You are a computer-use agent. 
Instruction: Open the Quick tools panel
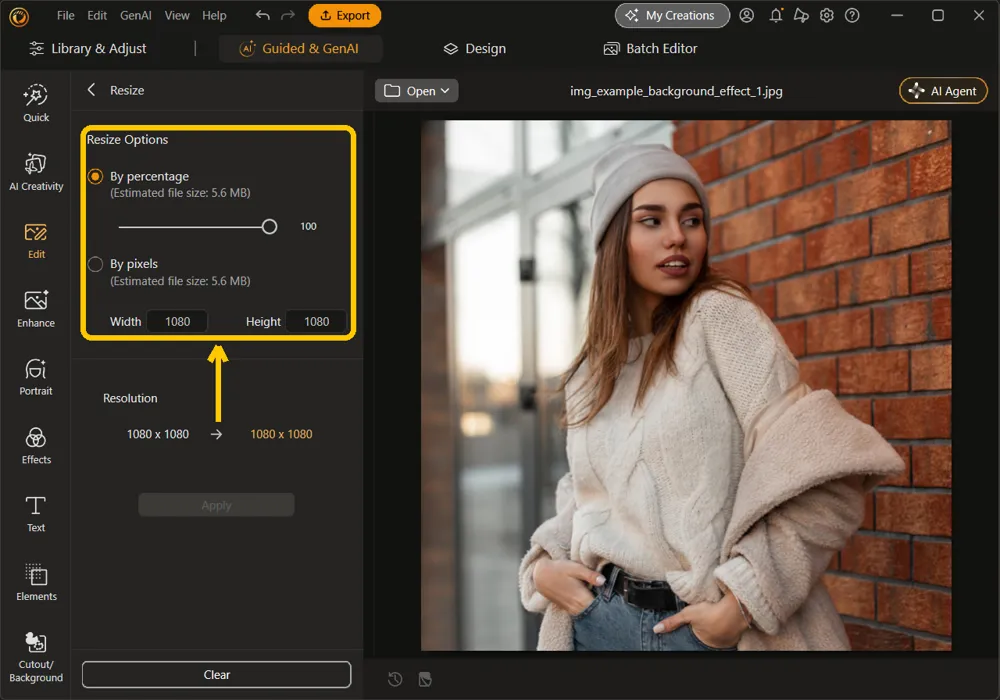pos(36,103)
